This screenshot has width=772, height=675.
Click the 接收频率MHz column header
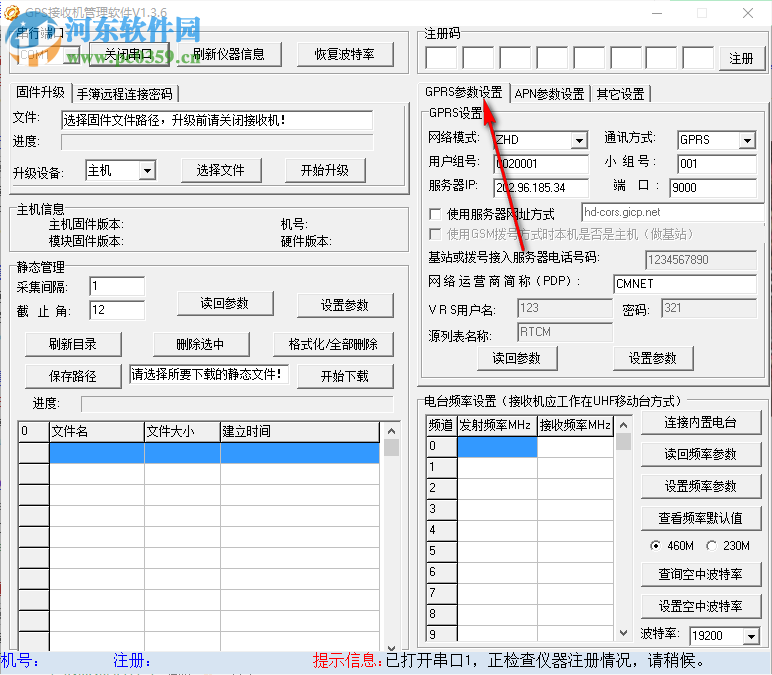pos(575,425)
